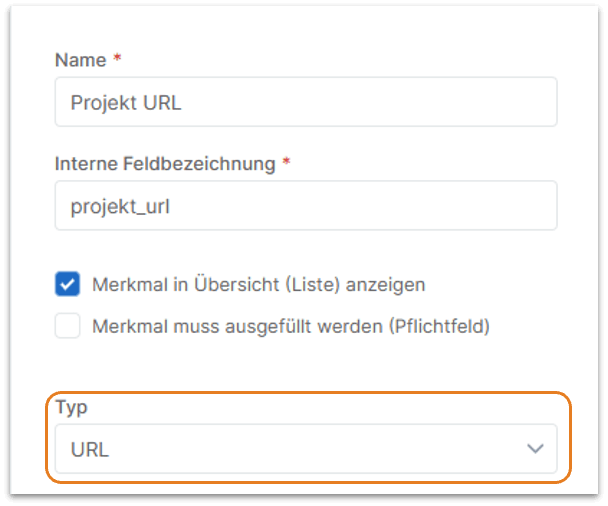Enable the Pflichtfeld checkbox
608x506 pixels.
tap(68, 326)
